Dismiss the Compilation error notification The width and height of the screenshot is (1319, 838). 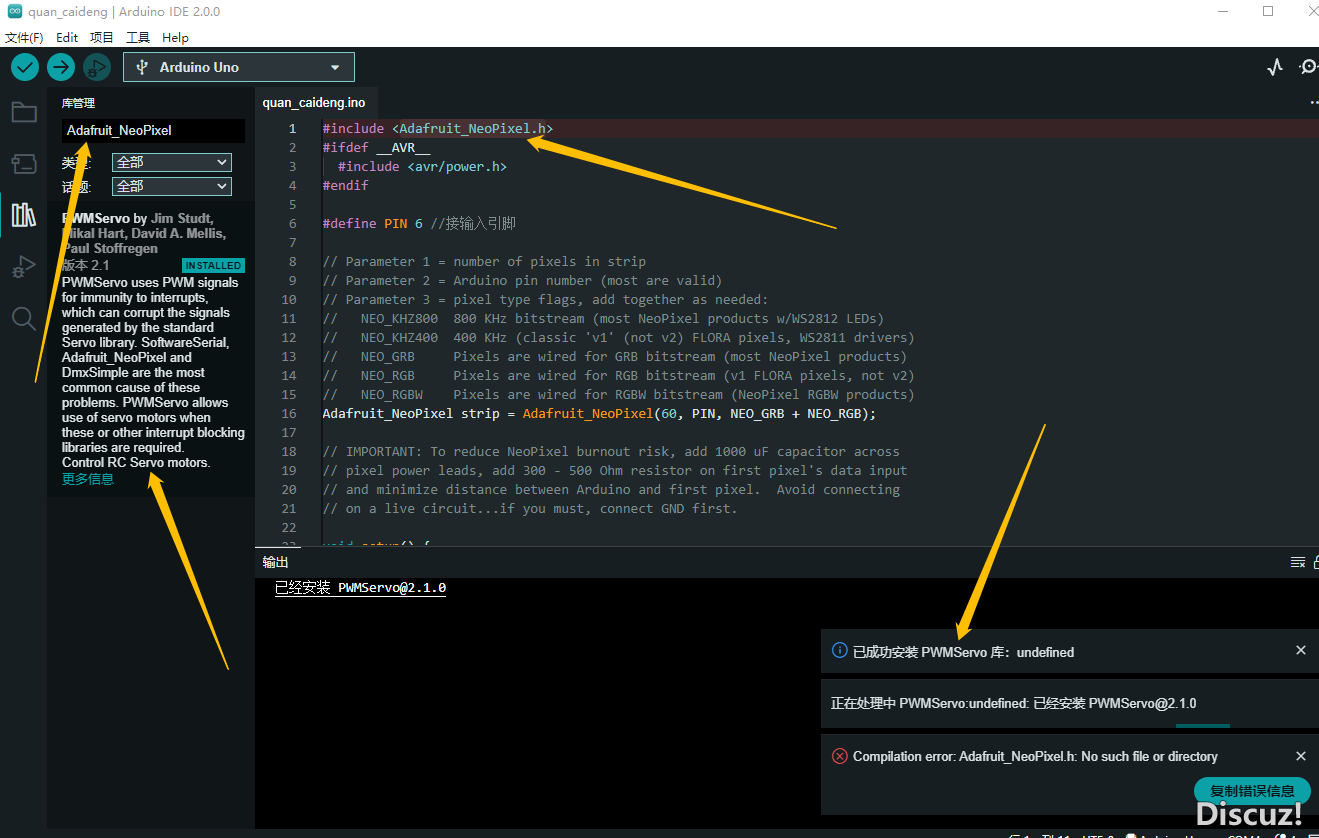tap(1301, 756)
